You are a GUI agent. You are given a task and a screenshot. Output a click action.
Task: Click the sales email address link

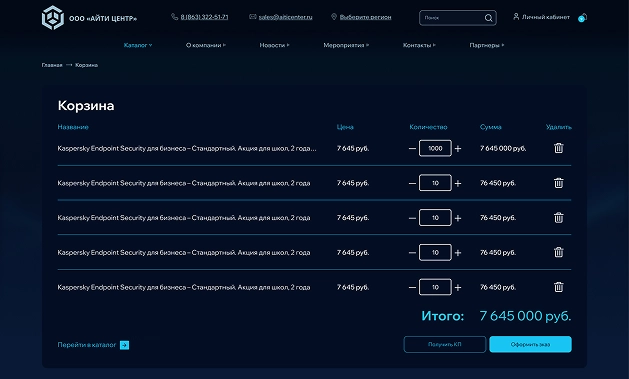[x=285, y=17]
